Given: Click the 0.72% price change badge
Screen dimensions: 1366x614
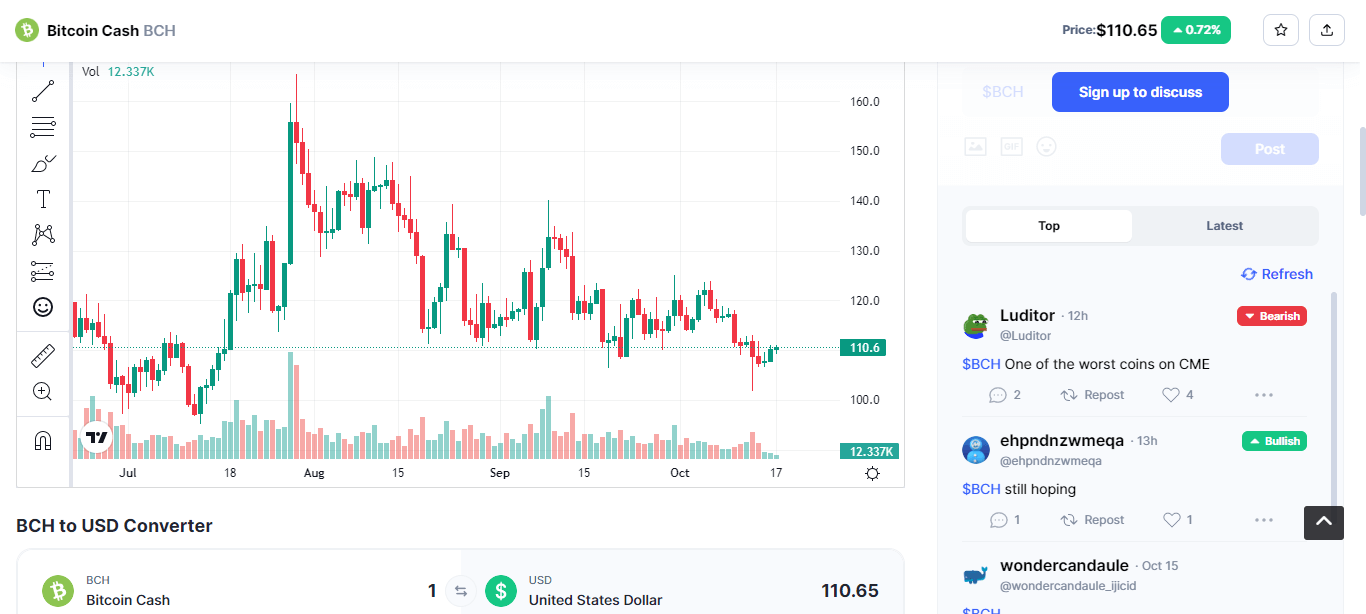Looking at the screenshot, I should pyautogui.click(x=1196, y=30).
